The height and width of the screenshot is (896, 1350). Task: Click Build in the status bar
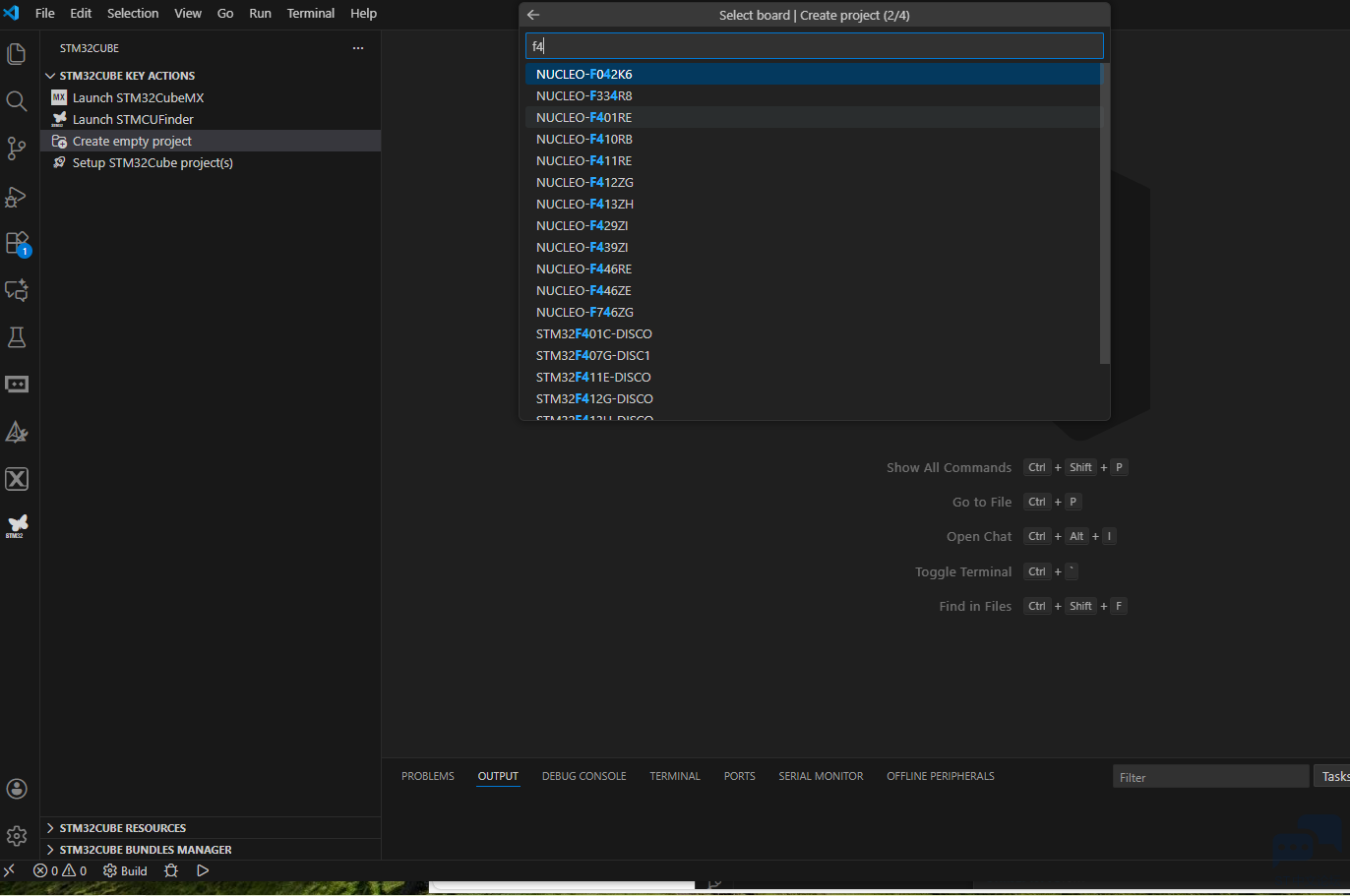coord(126,870)
